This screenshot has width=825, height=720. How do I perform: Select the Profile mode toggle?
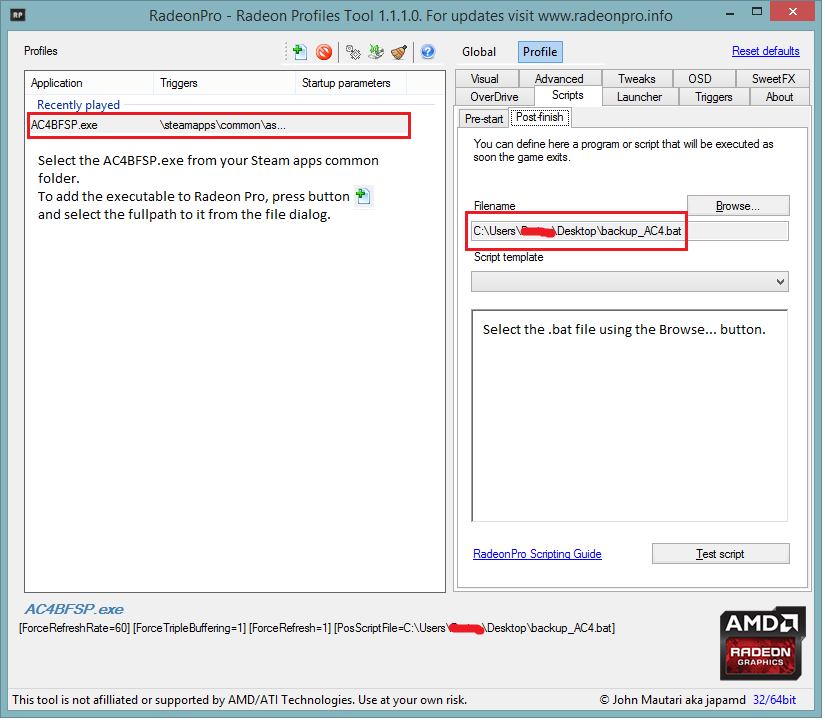[540, 52]
